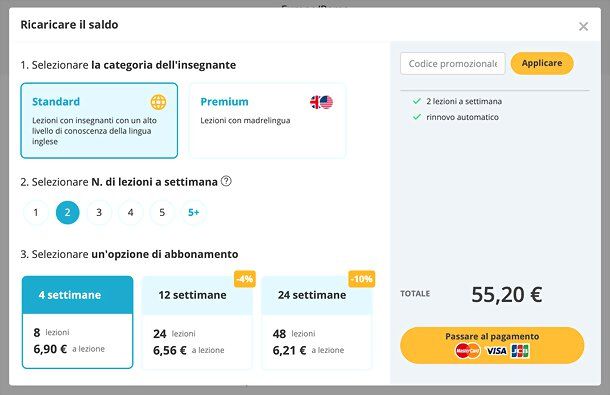The width and height of the screenshot is (610, 395).
Task: Select 3 lessons per week
Action: [99, 212]
